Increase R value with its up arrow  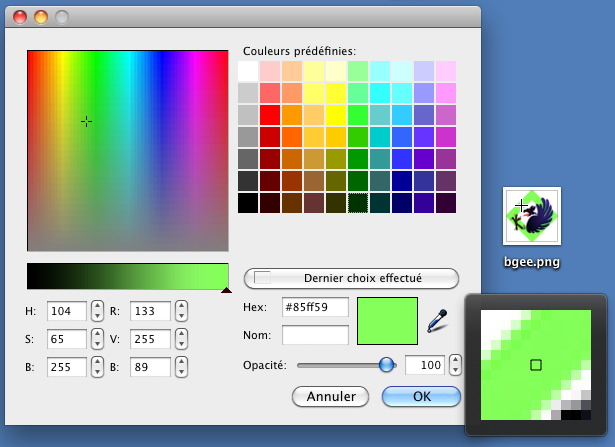[x=181, y=306]
